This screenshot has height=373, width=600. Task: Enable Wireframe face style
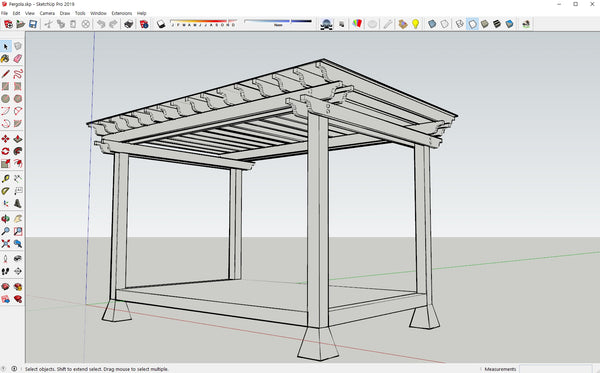(460, 24)
